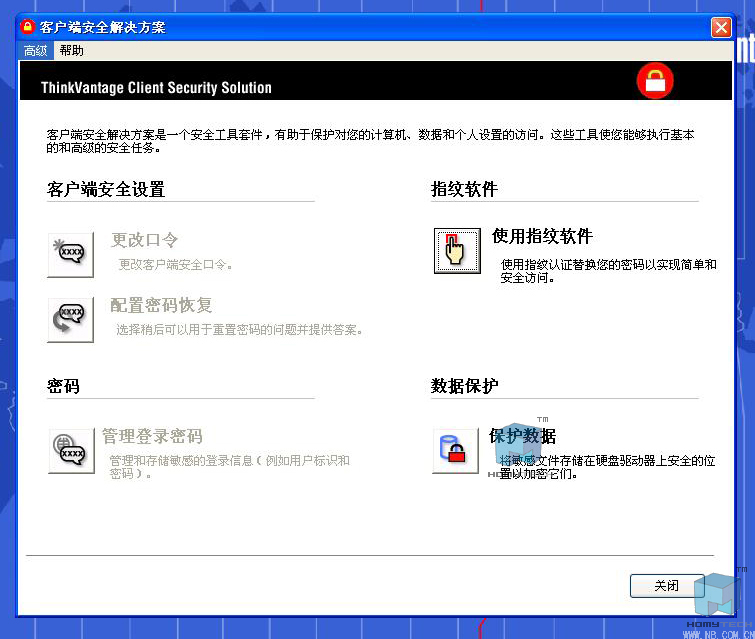This screenshot has height=639, width=755.
Task: Select the 更改口令 text label
Action: [x=145, y=240]
